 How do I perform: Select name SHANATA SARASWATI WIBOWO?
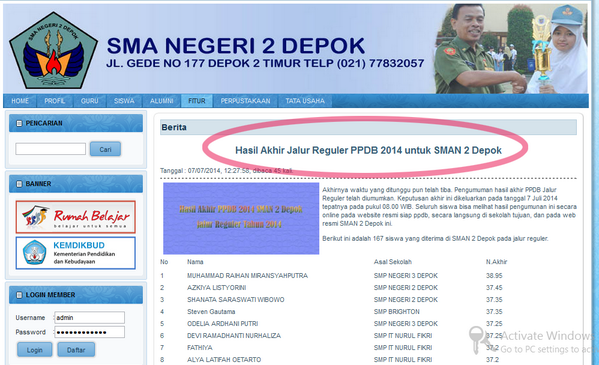coord(236,300)
